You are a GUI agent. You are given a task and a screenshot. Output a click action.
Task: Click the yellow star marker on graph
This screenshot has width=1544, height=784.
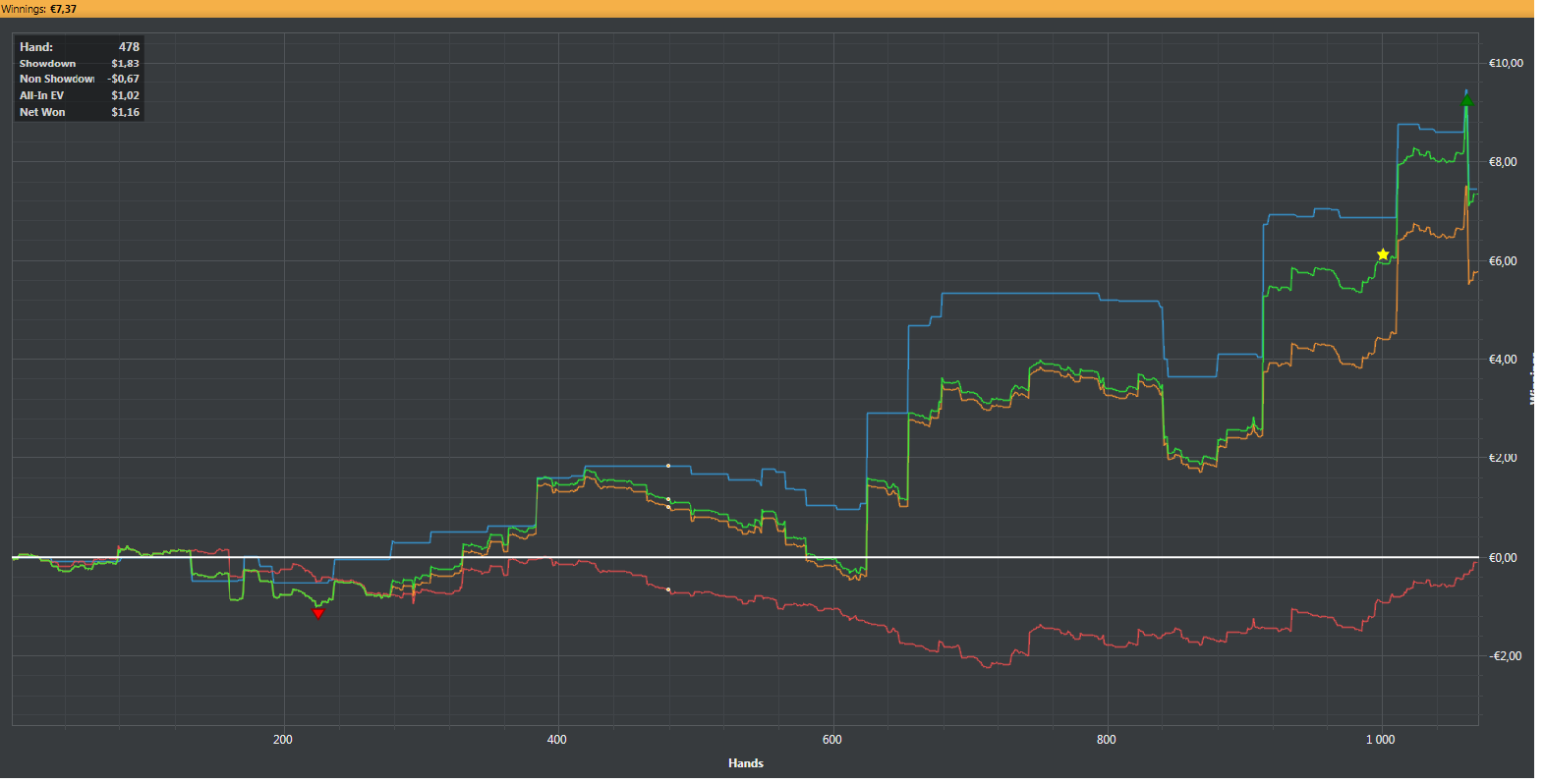pyautogui.click(x=1383, y=254)
